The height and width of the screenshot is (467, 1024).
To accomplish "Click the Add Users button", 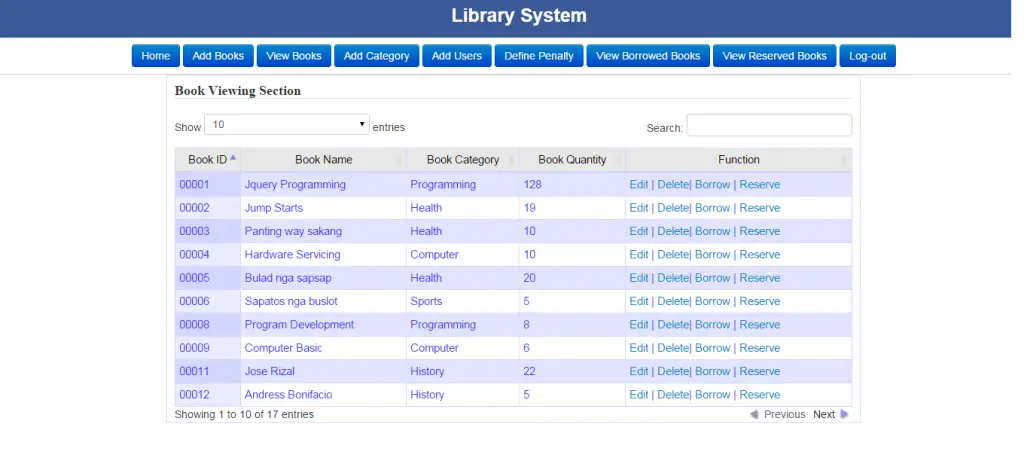I will pyautogui.click(x=457, y=56).
